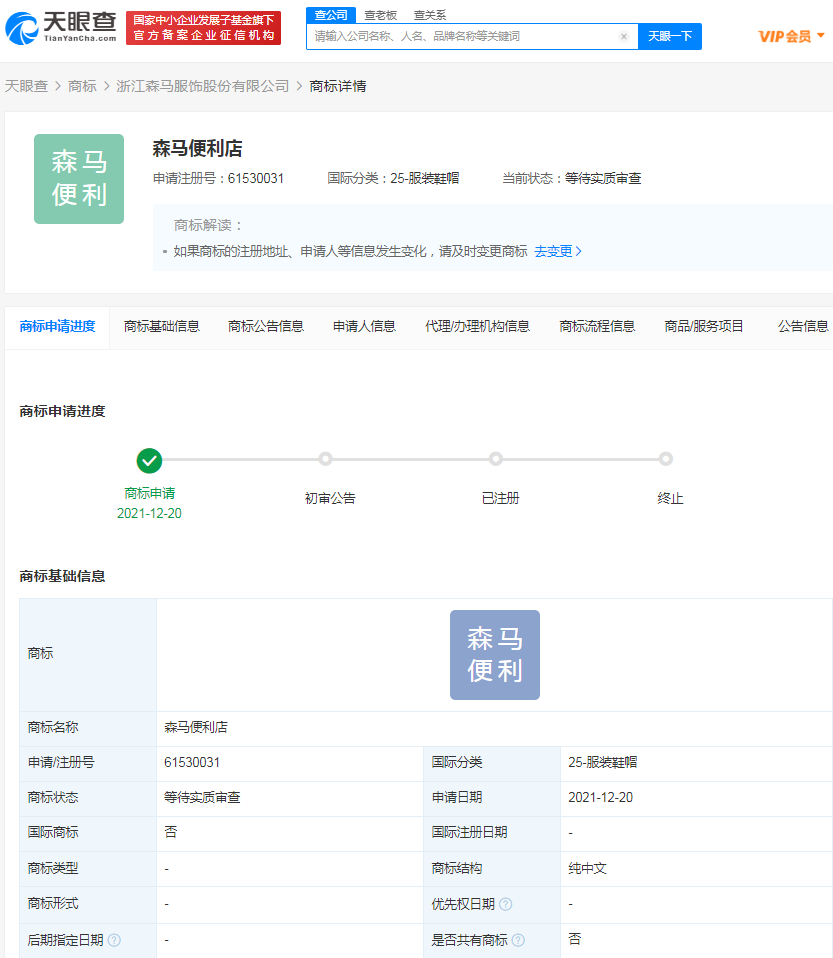Click the 终止 progress step circle
Image resolution: width=833 pixels, height=958 pixels.
pos(666,459)
